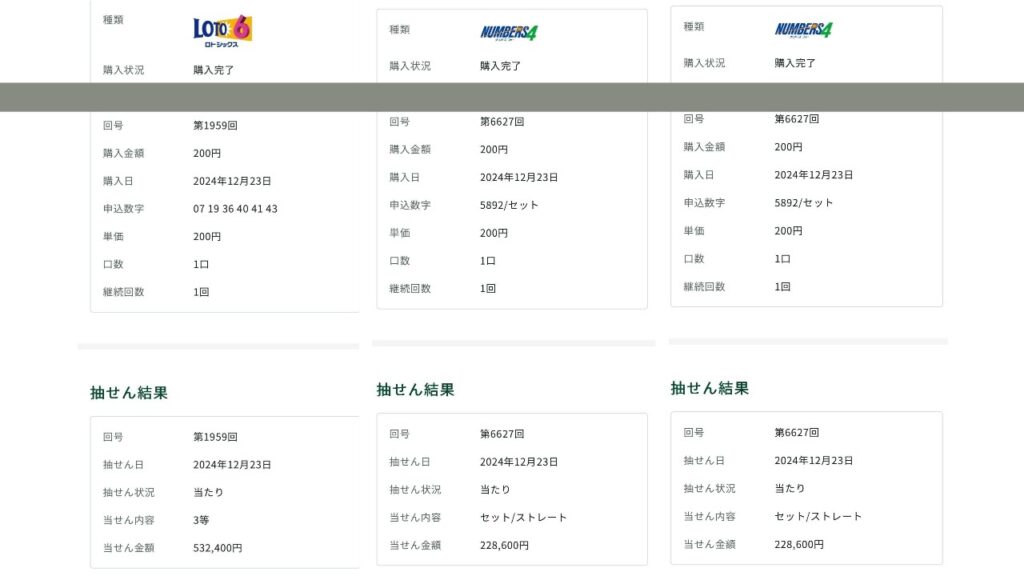Click 第1959回 under the left 抽せん結果 section
The width and height of the screenshot is (1024, 576).
tap(215, 437)
